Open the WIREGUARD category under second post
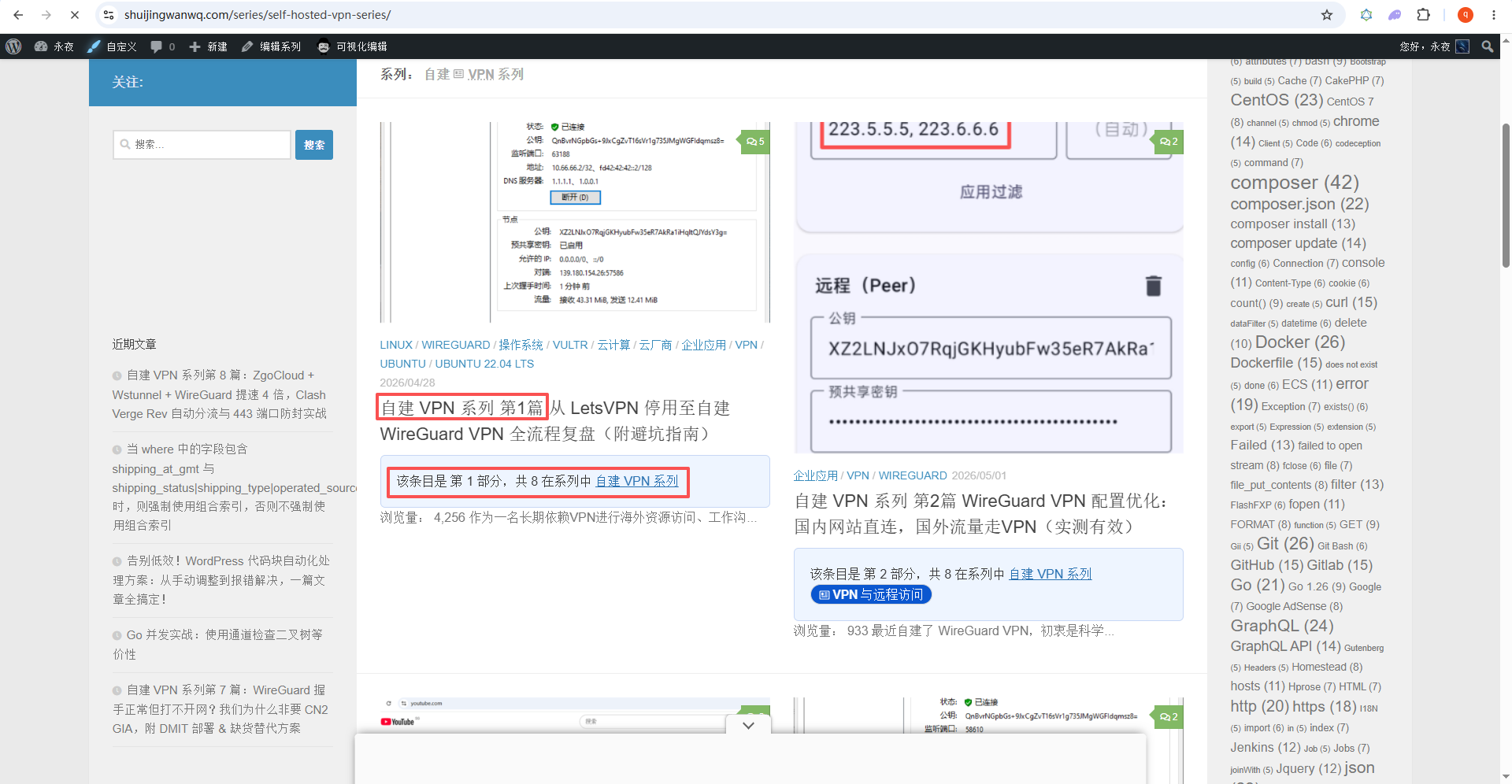1512x784 pixels. pyautogui.click(x=913, y=475)
